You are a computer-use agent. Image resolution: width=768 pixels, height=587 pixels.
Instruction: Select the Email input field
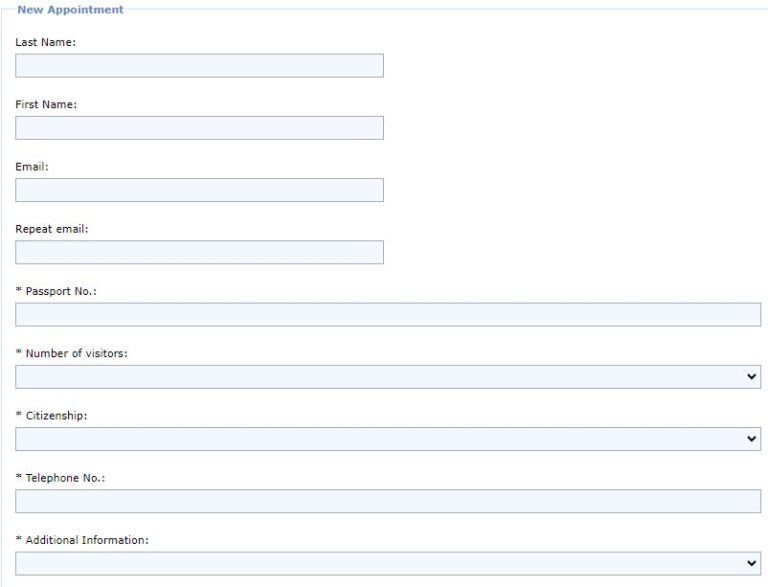pyautogui.click(x=199, y=190)
